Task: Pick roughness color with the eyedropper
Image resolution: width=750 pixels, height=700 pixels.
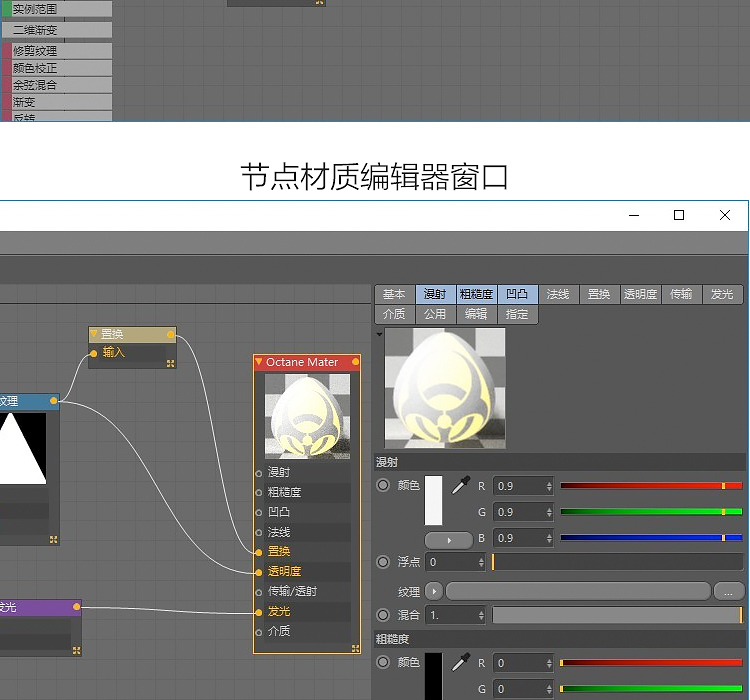Action: [x=461, y=662]
